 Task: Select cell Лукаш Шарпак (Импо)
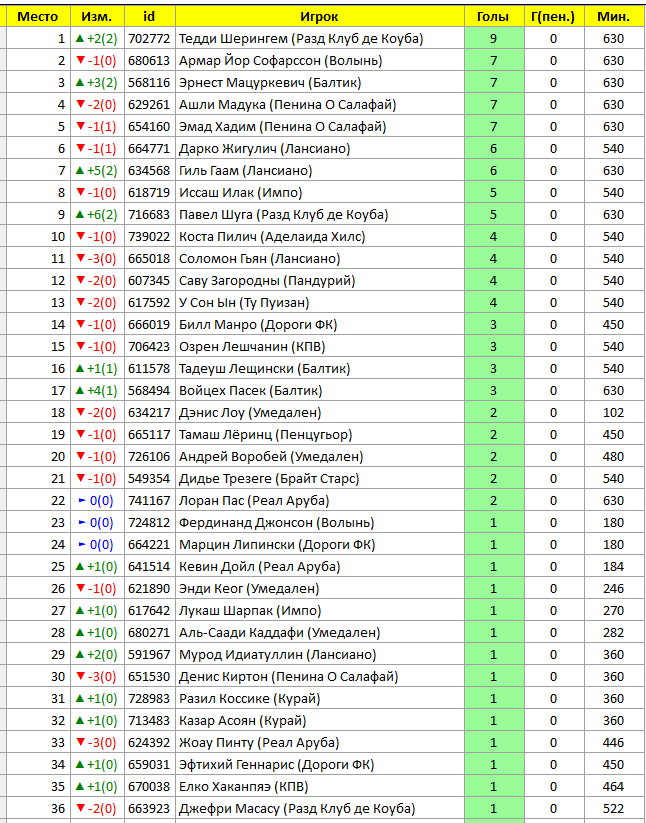tap(320, 611)
